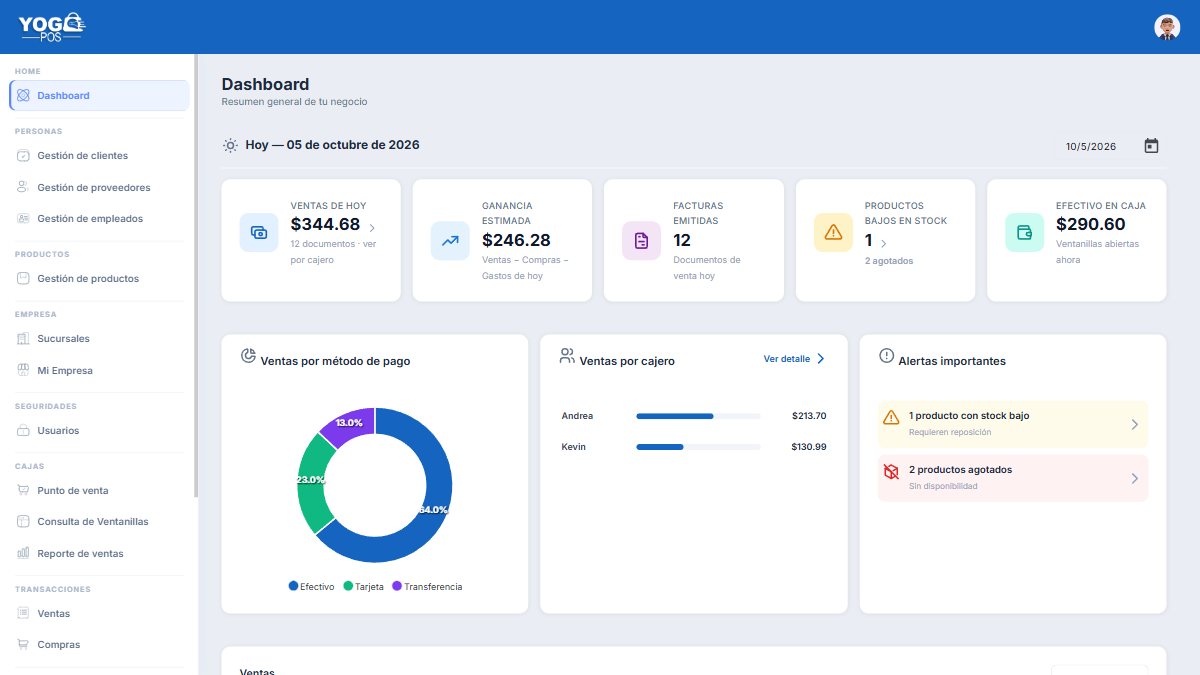The width and height of the screenshot is (1200, 675).
Task: Click the Consulta de Ventanillas icon
Action: tap(23, 522)
